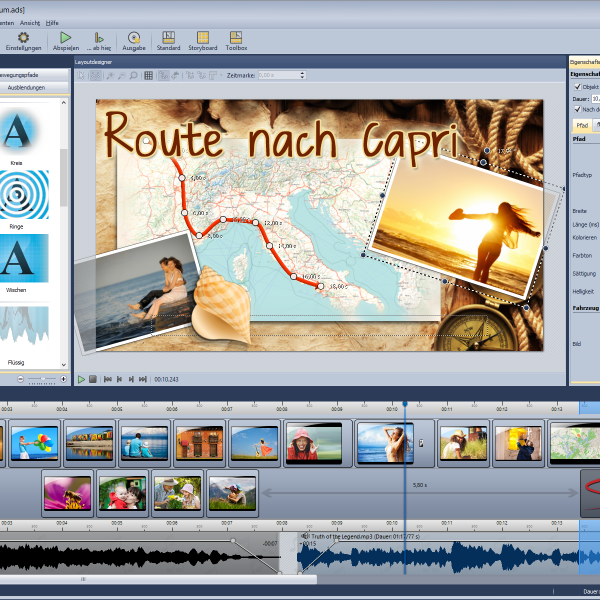Image resolution: width=600 pixels, height=600 pixels.
Task: Select the colorful beach huts slide
Action: point(89,443)
